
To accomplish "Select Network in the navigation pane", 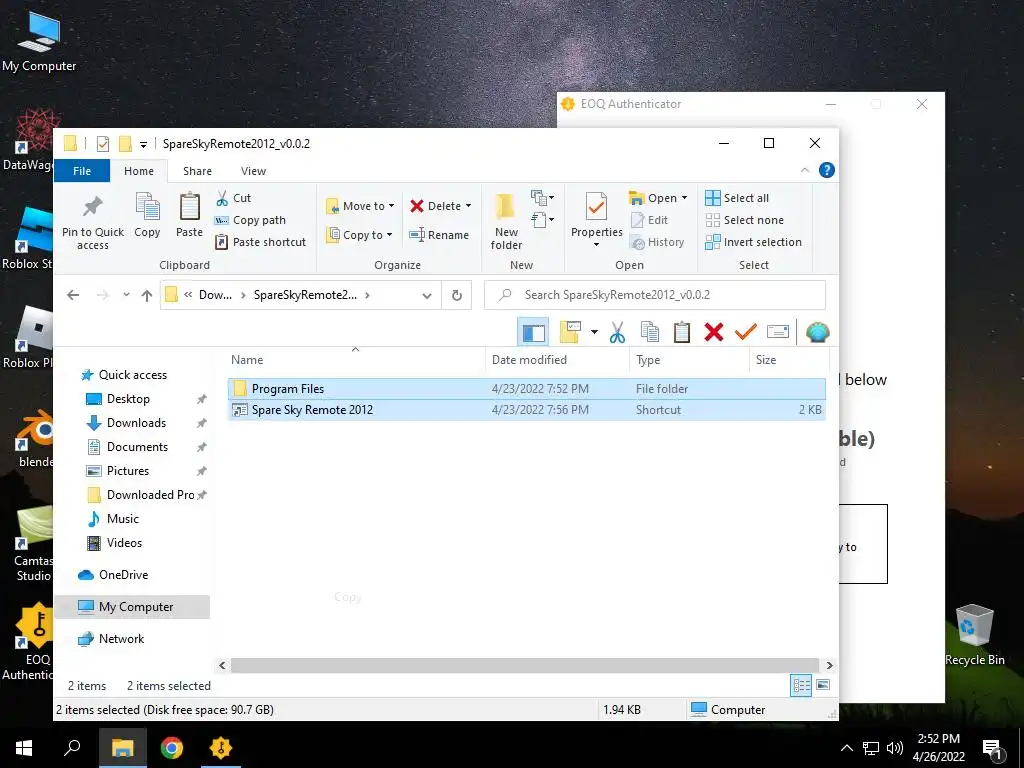I will point(121,639).
